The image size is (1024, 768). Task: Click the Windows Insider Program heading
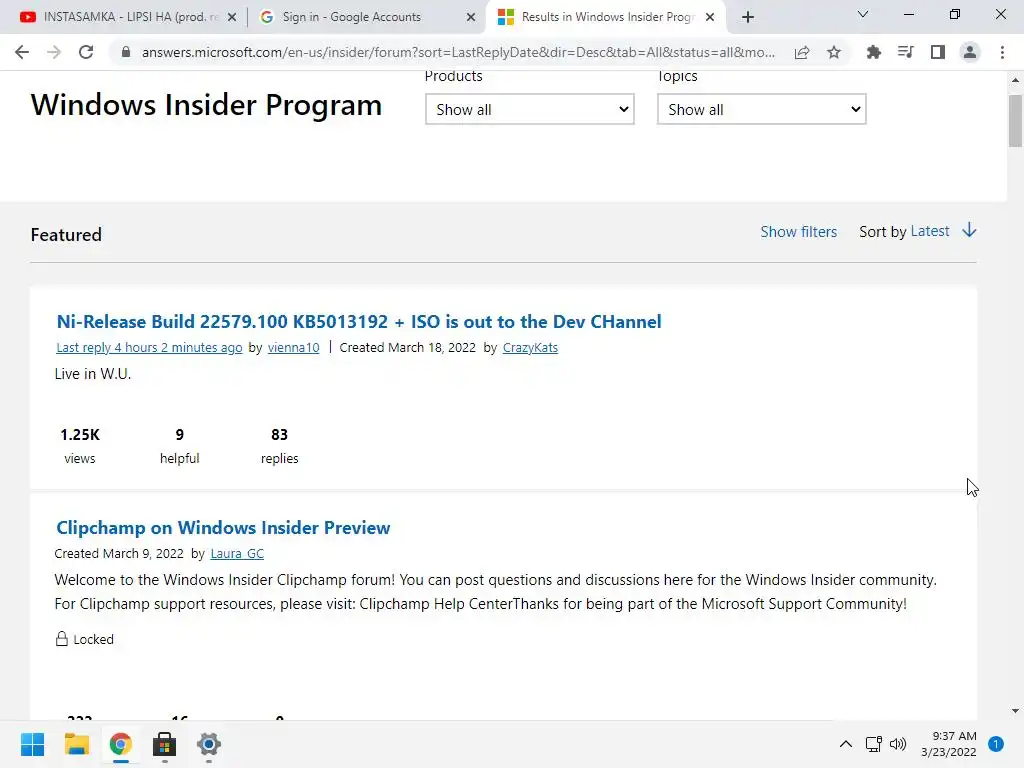tap(206, 104)
